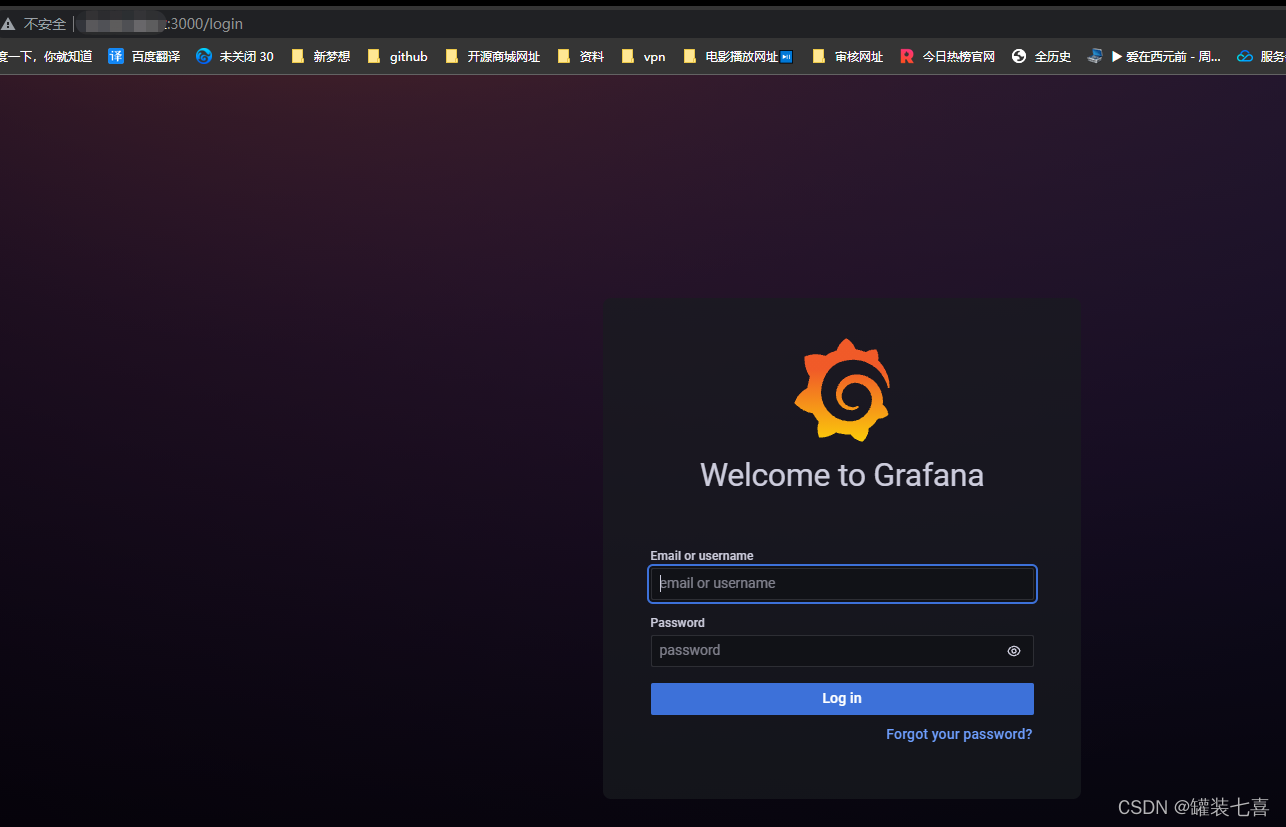Viewport: 1286px width, 827px height.
Task: Open the 资料 bookmark folder
Action: (x=580, y=56)
